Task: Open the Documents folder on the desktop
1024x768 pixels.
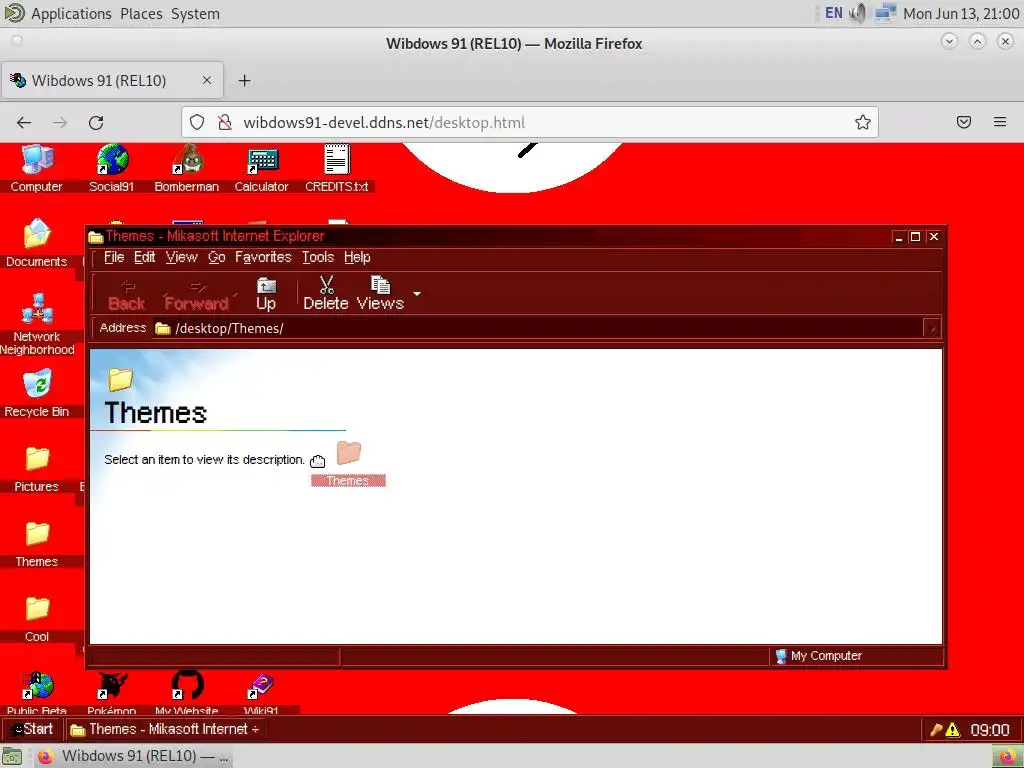Action: 37,243
